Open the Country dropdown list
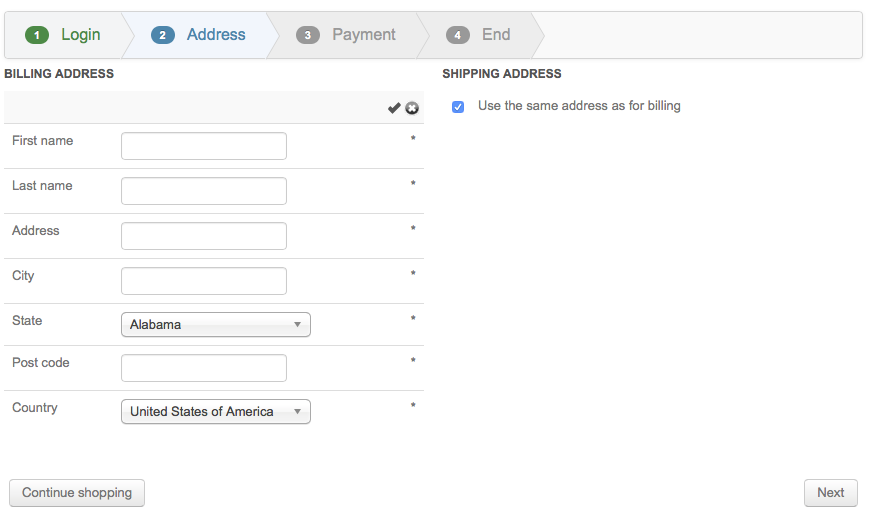Viewport: 871px width, 522px height. [x=215, y=411]
